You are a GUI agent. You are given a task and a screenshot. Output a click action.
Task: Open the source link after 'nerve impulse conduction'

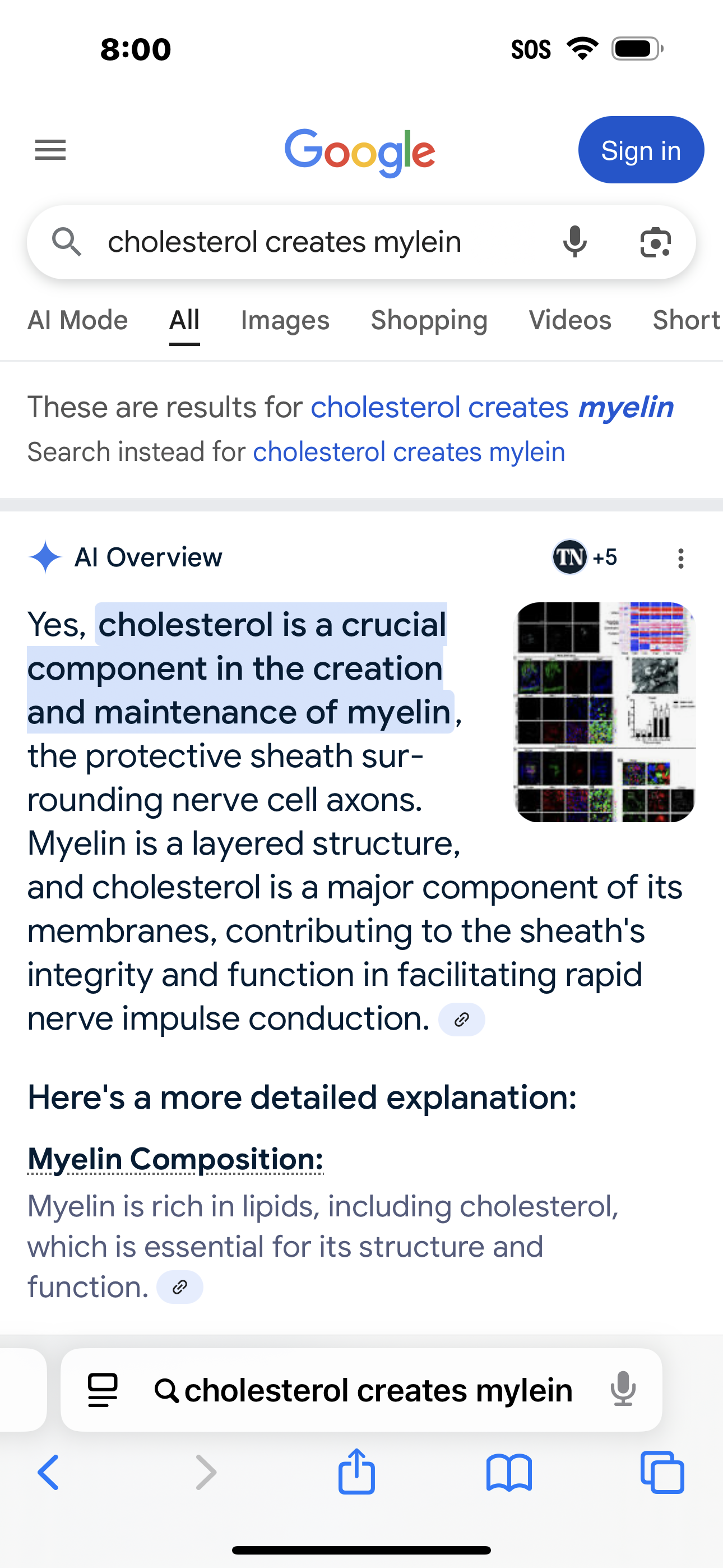tap(461, 1020)
